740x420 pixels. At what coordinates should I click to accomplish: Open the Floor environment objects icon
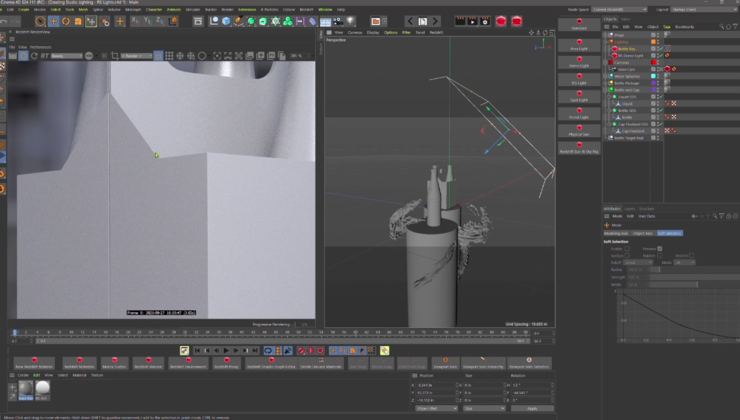pos(326,21)
